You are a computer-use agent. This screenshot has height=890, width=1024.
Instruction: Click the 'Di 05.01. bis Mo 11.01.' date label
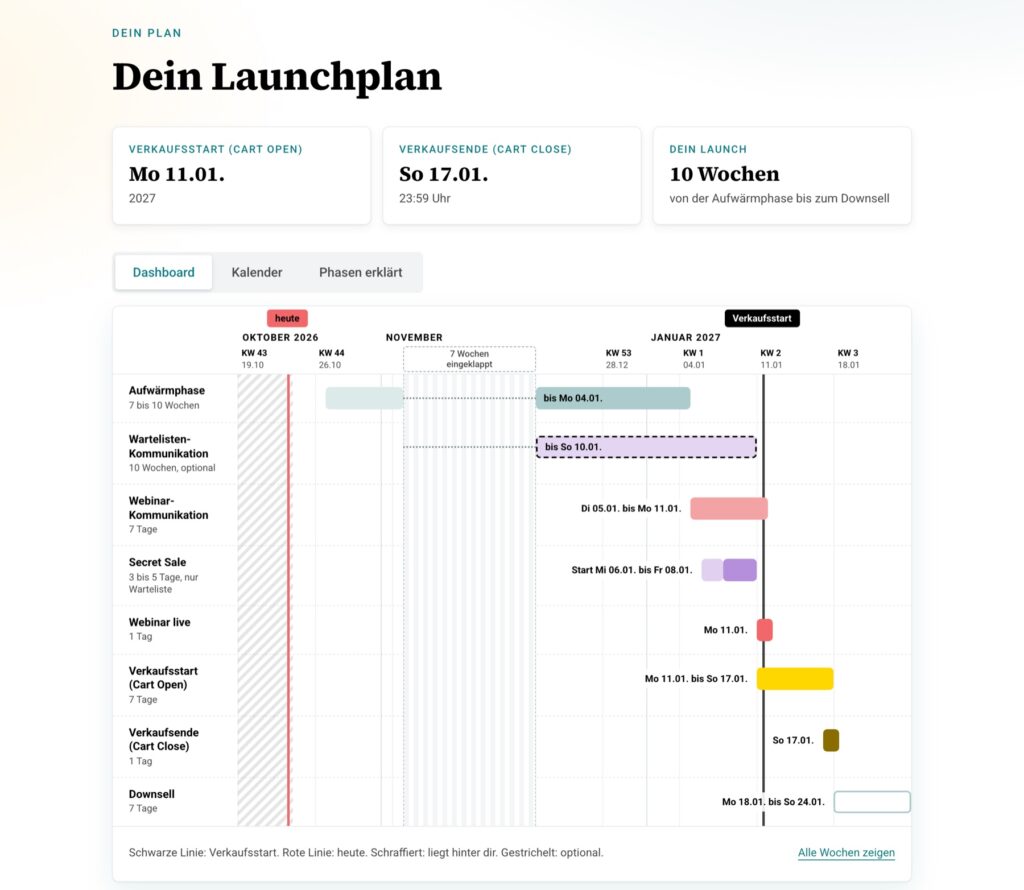pyautogui.click(x=631, y=509)
